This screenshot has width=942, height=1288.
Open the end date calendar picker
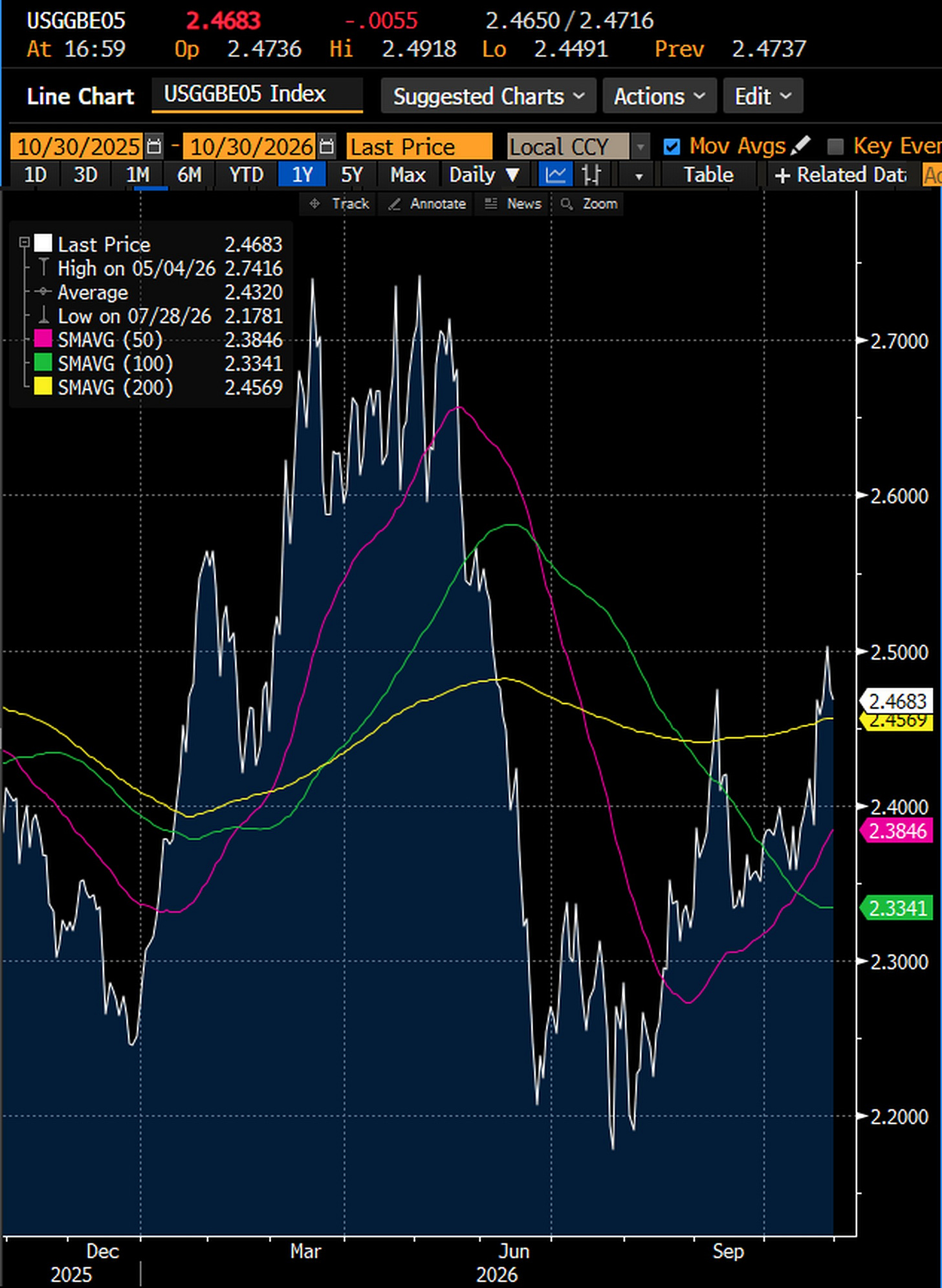pos(327,147)
